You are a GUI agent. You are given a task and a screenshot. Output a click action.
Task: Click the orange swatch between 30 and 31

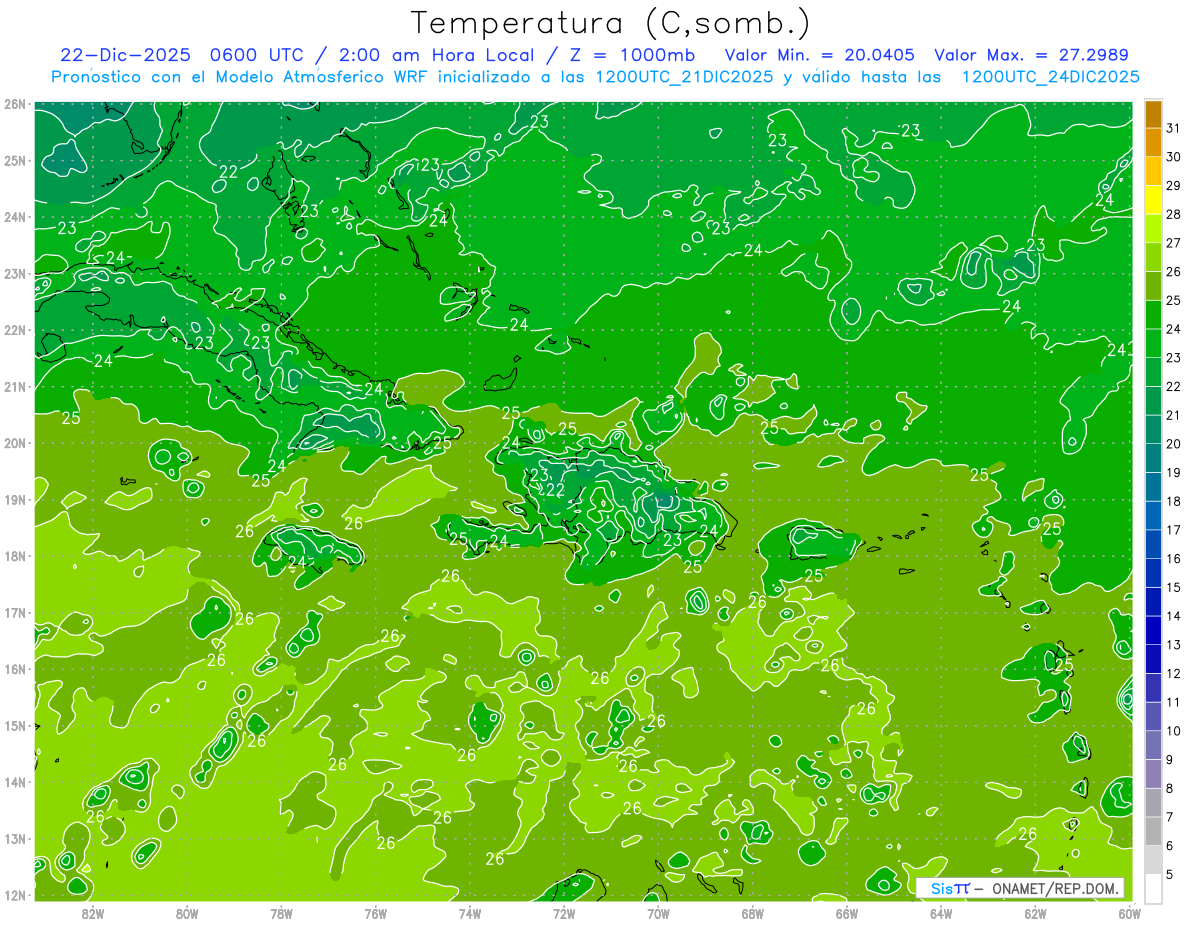1153,142
